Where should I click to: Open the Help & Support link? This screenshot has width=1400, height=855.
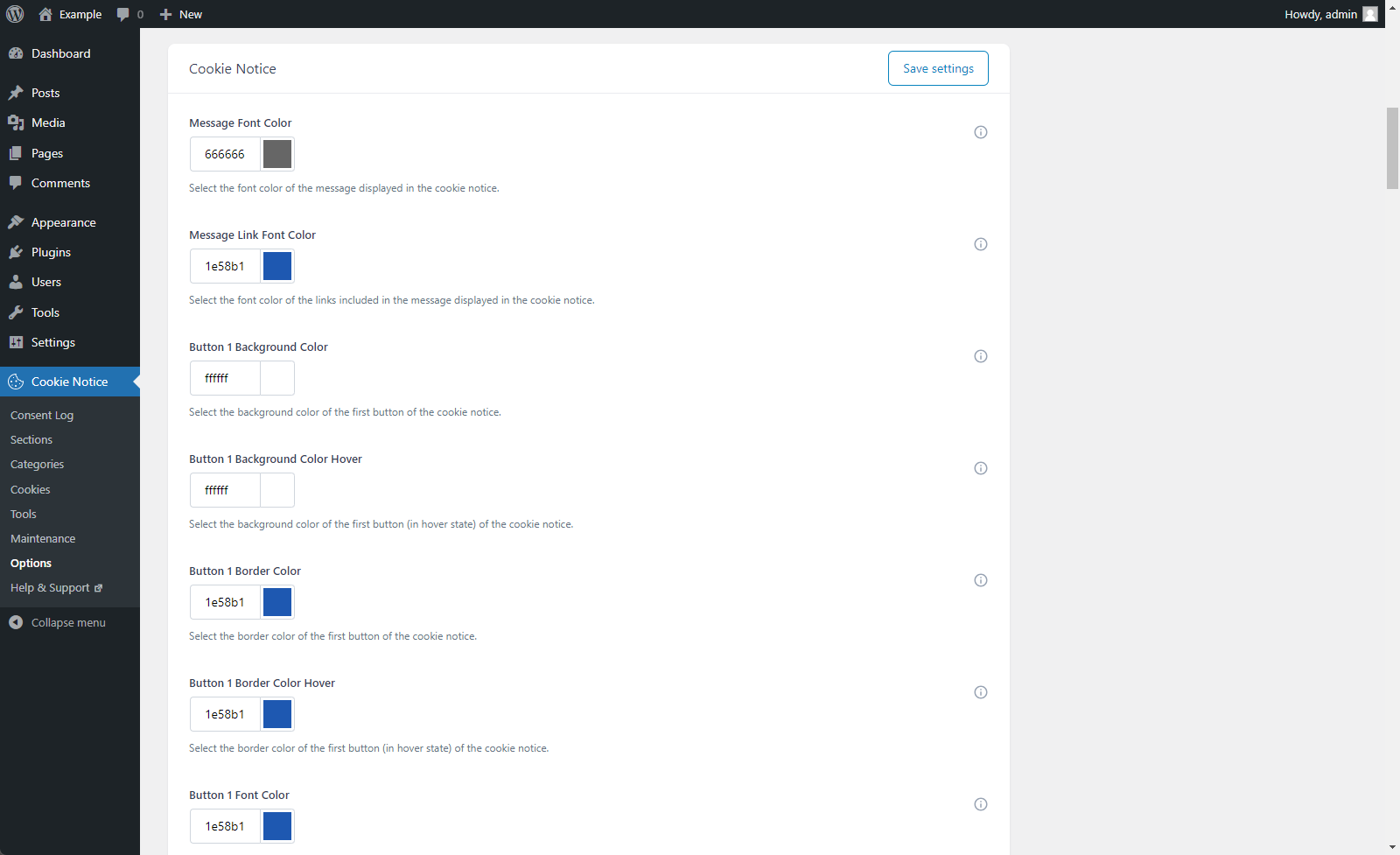[x=56, y=587]
